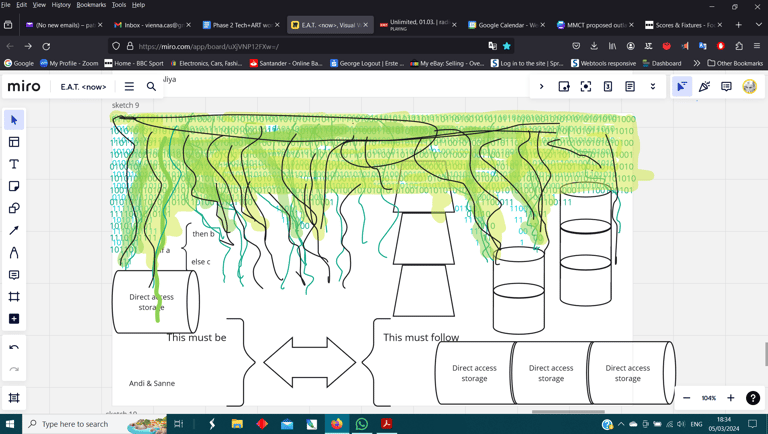The image size is (768, 434).
Task: Select the Frame tool
Action: [x=14, y=297]
